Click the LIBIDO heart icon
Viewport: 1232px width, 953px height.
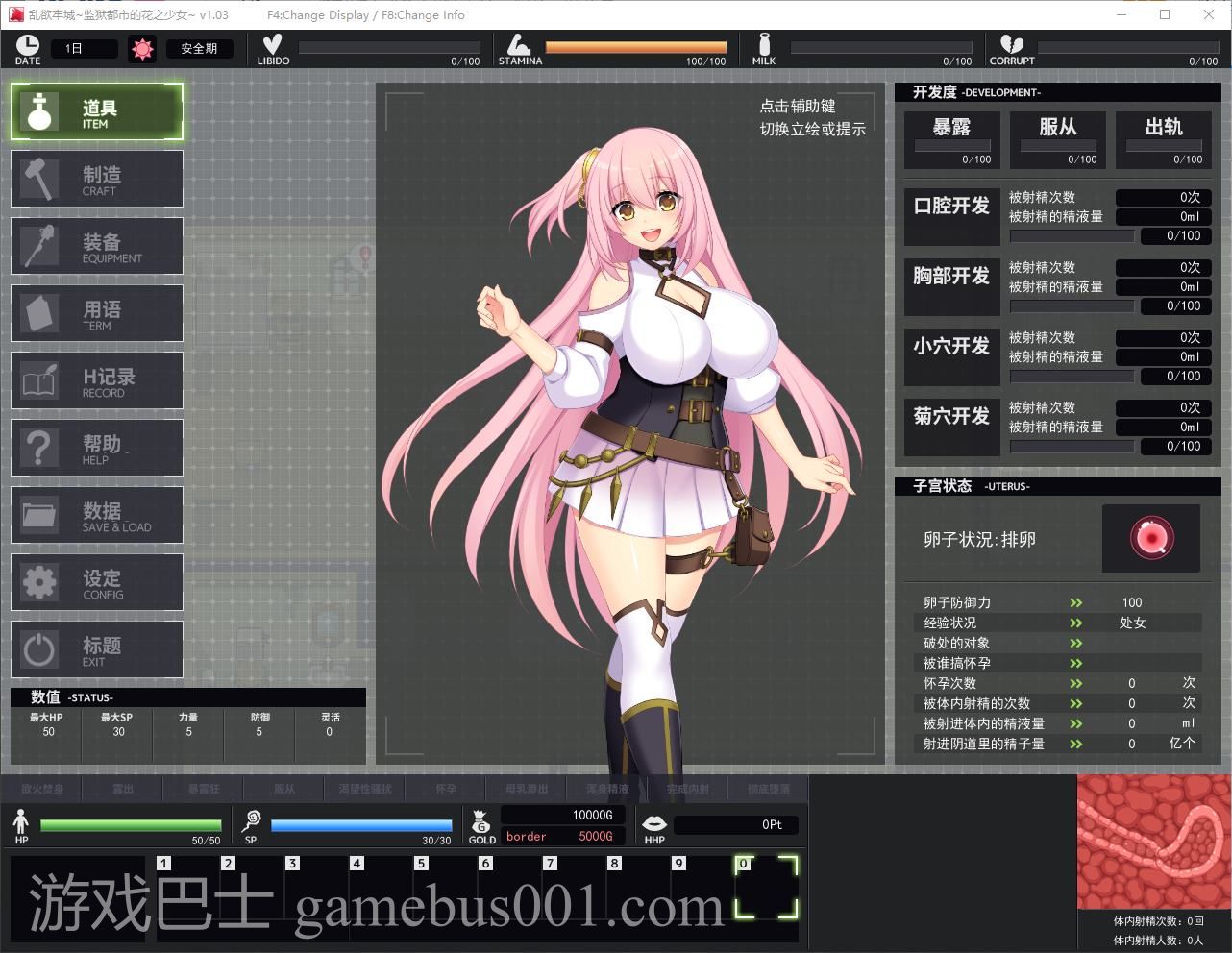(x=273, y=45)
